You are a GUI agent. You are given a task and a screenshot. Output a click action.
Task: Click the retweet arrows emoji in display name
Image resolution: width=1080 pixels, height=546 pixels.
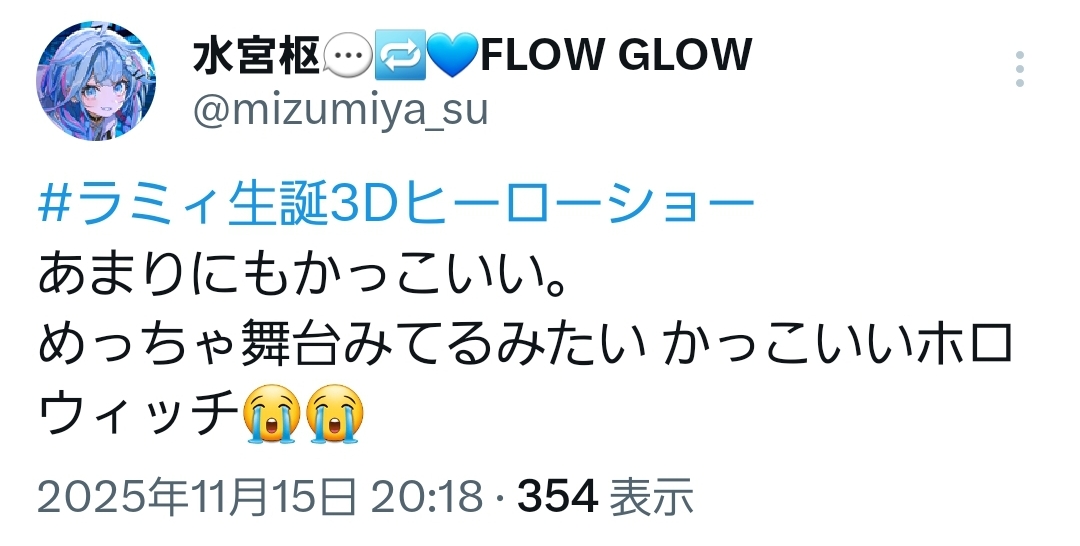click(x=399, y=56)
